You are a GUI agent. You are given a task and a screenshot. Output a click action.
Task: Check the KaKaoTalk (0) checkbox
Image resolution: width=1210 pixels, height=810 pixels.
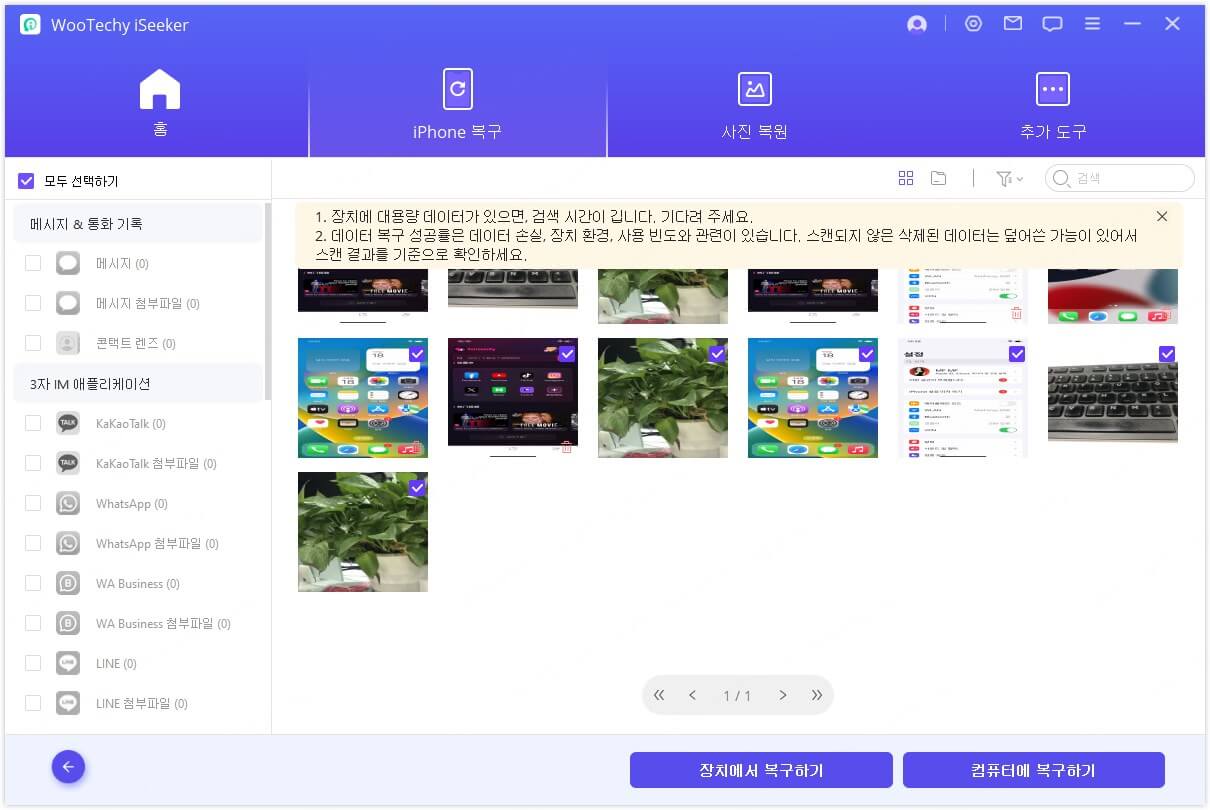pos(33,423)
